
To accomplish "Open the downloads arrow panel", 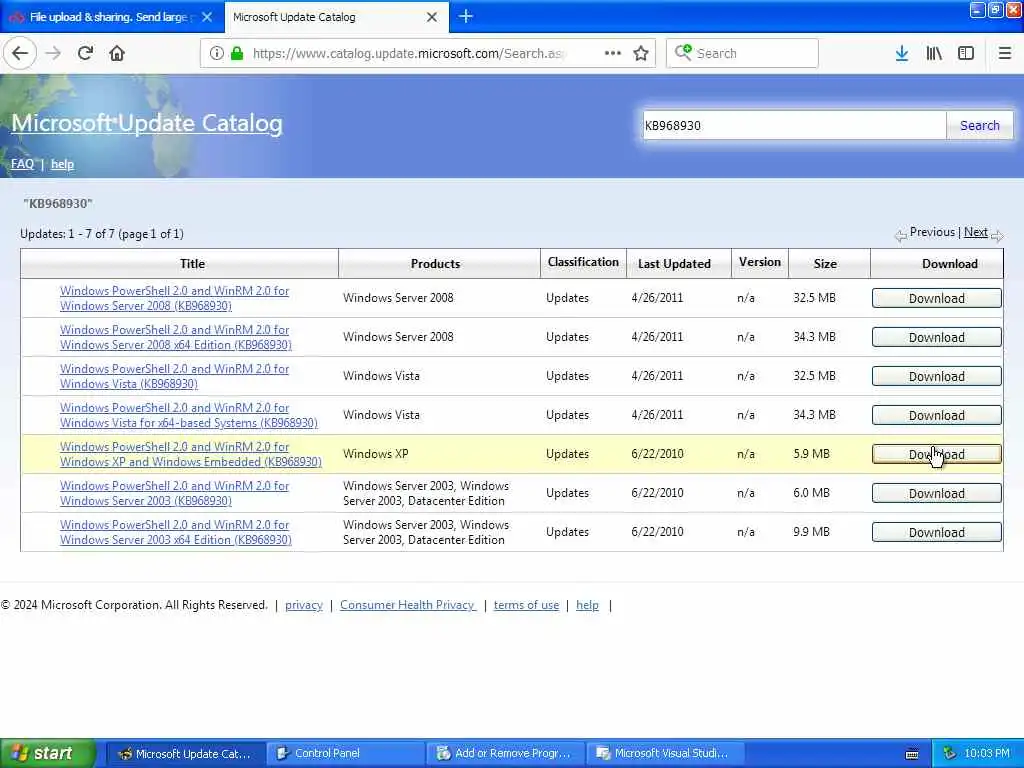I will (x=902, y=53).
